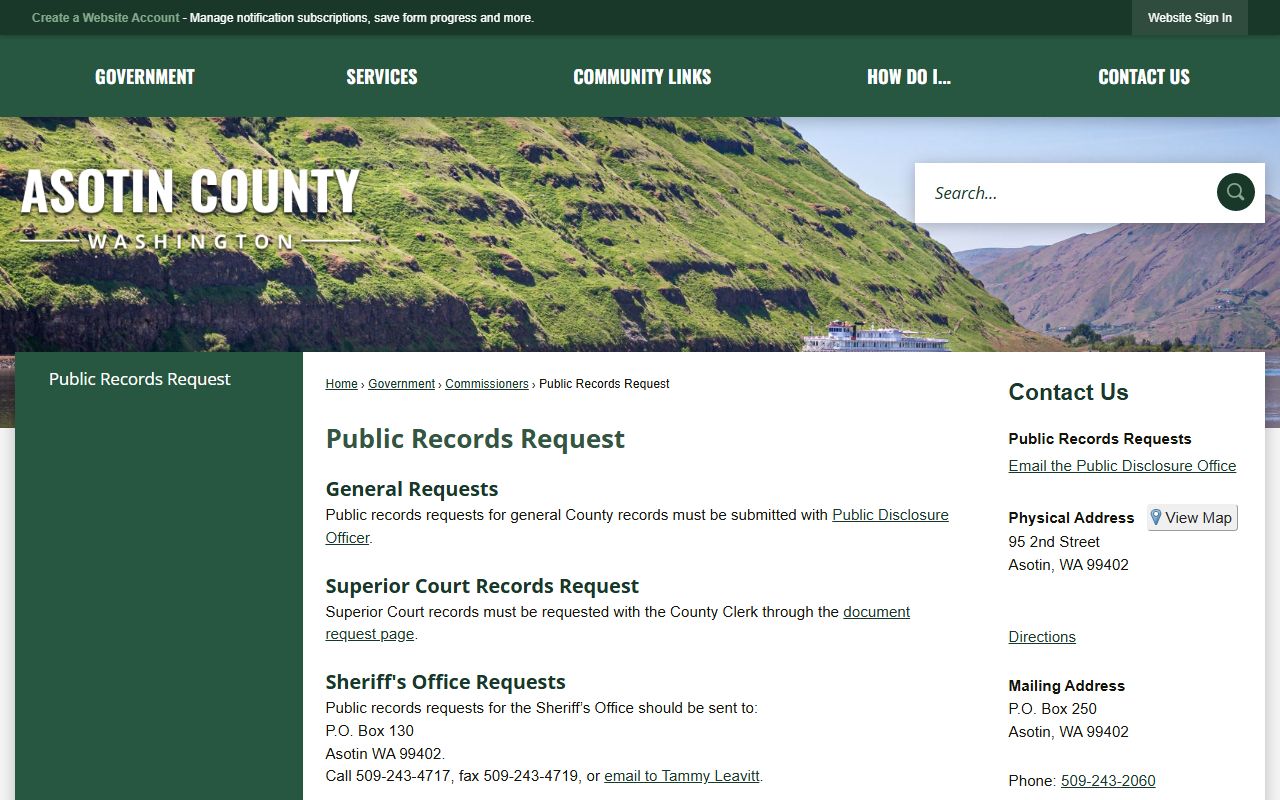The height and width of the screenshot is (800, 1280).
Task: Click the Website Sign In button
Action: [x=1190, y=18]
